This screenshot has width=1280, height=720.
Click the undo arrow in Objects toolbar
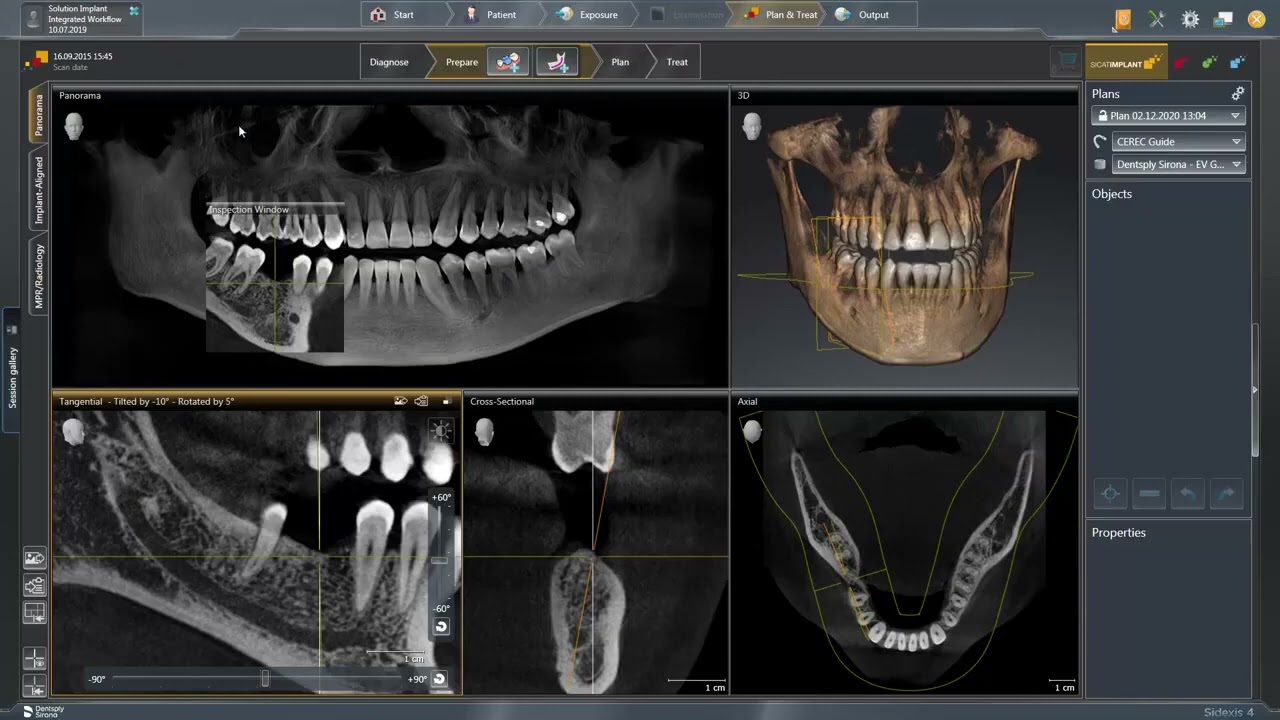pyautogui.click(x=1188, y=494)
